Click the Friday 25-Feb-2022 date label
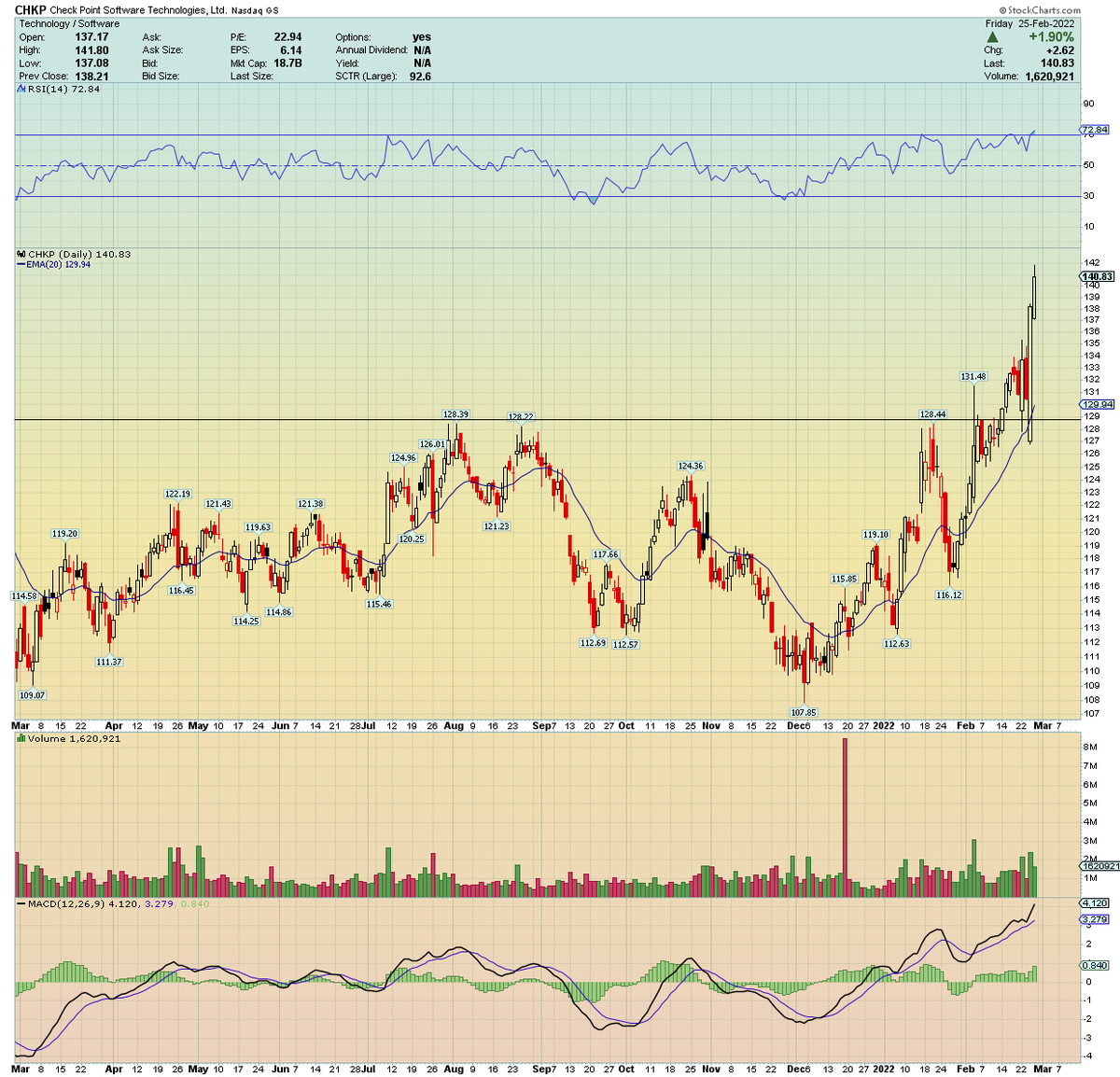The image size is (1120, 1077). pyautogui.click(x=1030, y=24)
